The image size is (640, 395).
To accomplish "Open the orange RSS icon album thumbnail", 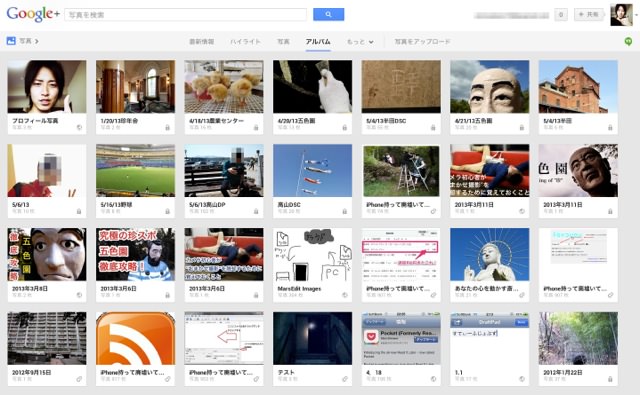I will click(x=135, y=338).
